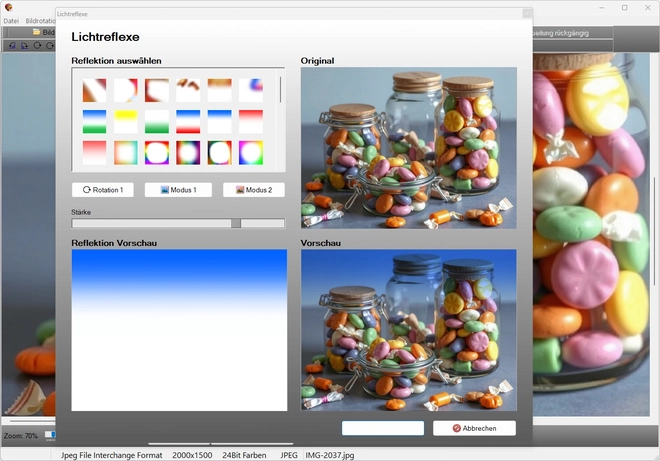Click the Original preview image
This screenshot has width=660, height=461.
click(x=408, y=149)
